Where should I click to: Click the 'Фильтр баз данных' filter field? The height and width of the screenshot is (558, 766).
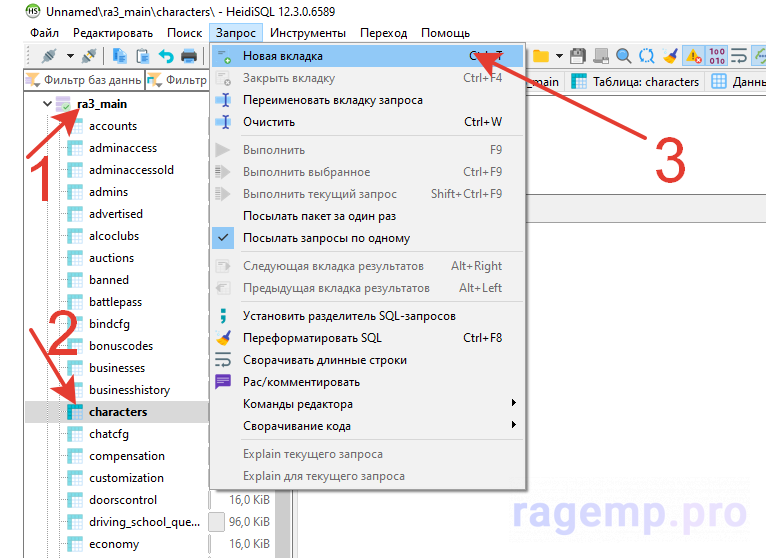click(82, 81)
